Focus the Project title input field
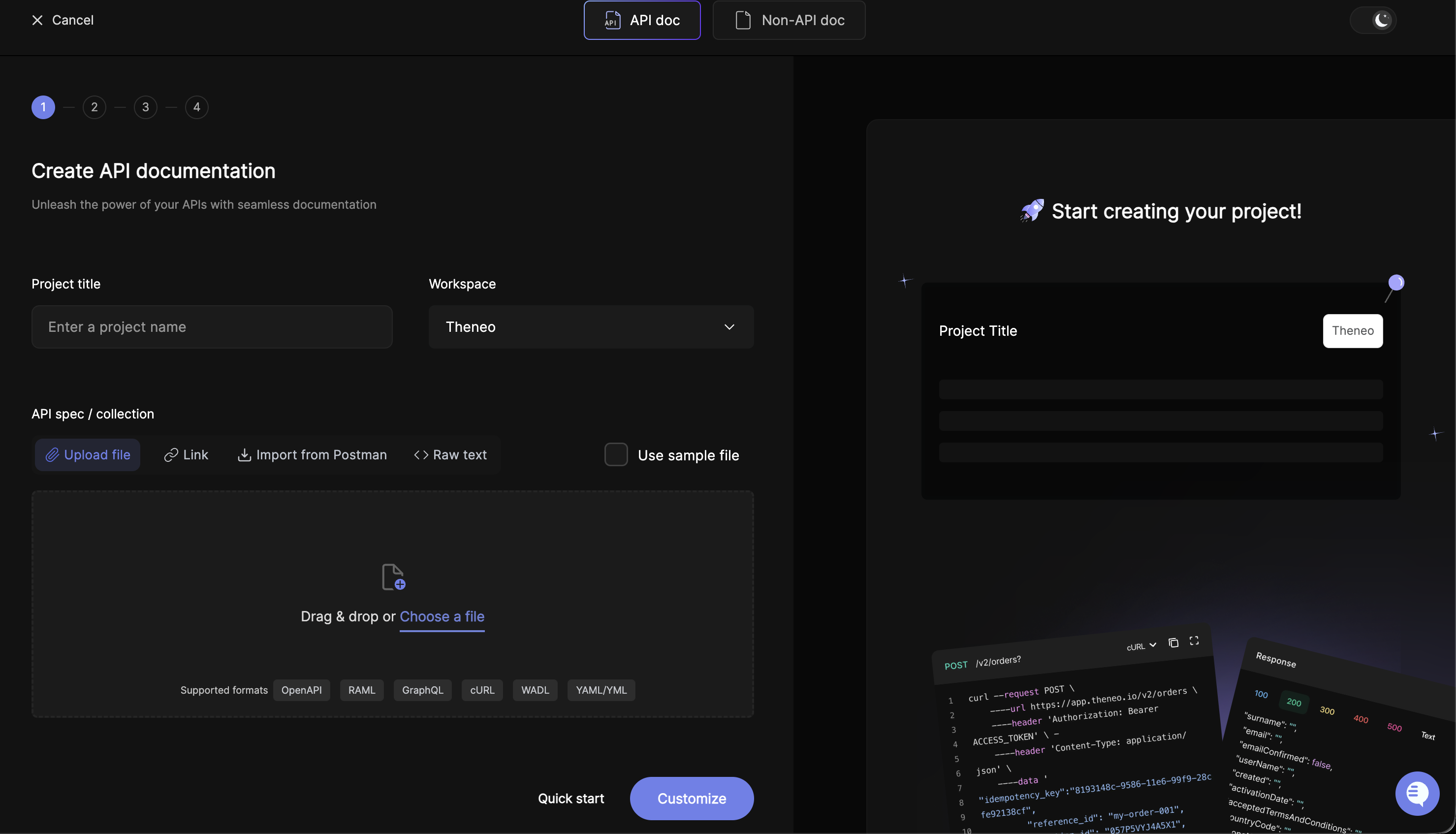The height and width of the screenshot is (834, 1456). coord(212,326)
